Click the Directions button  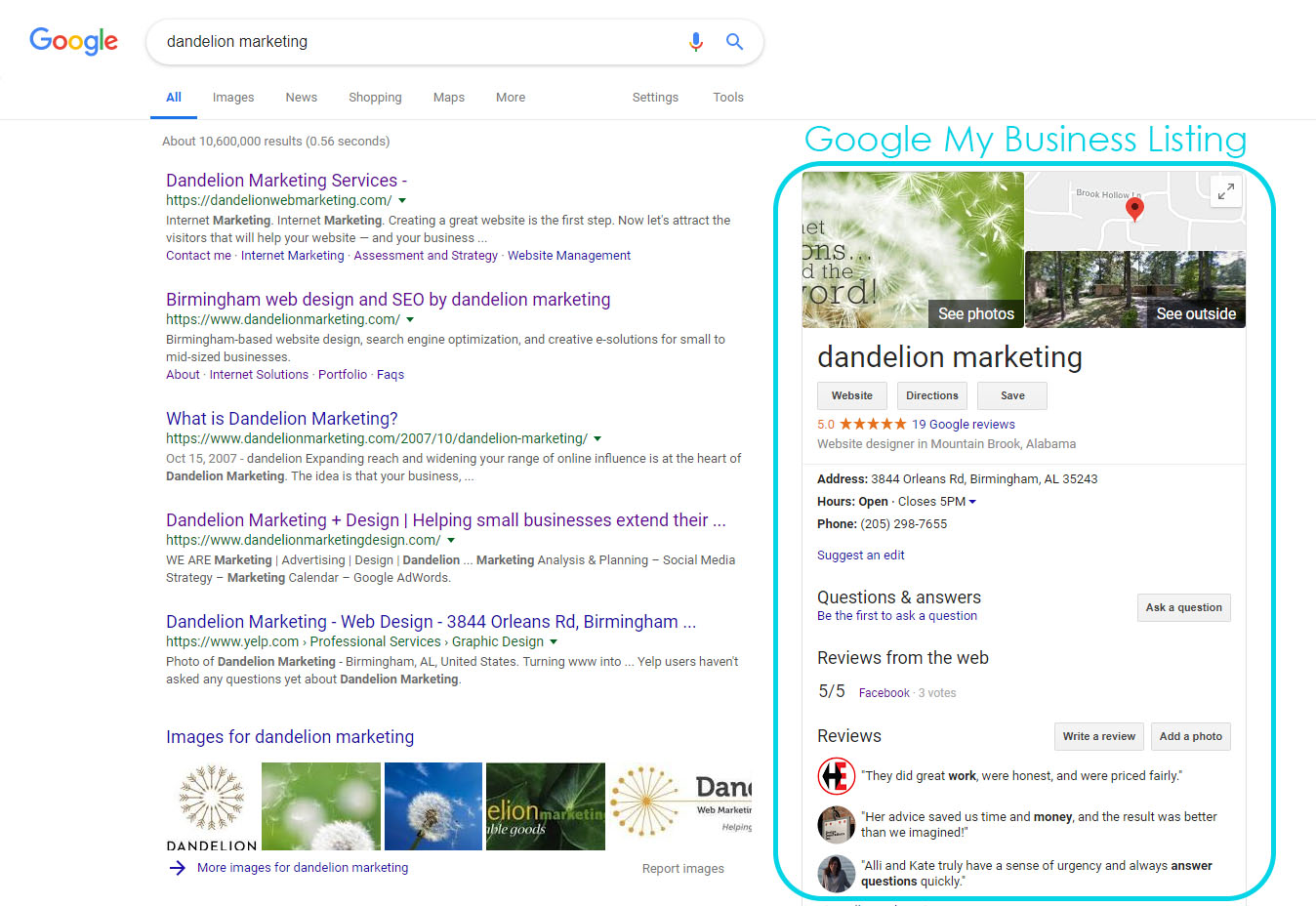point(932,395)
